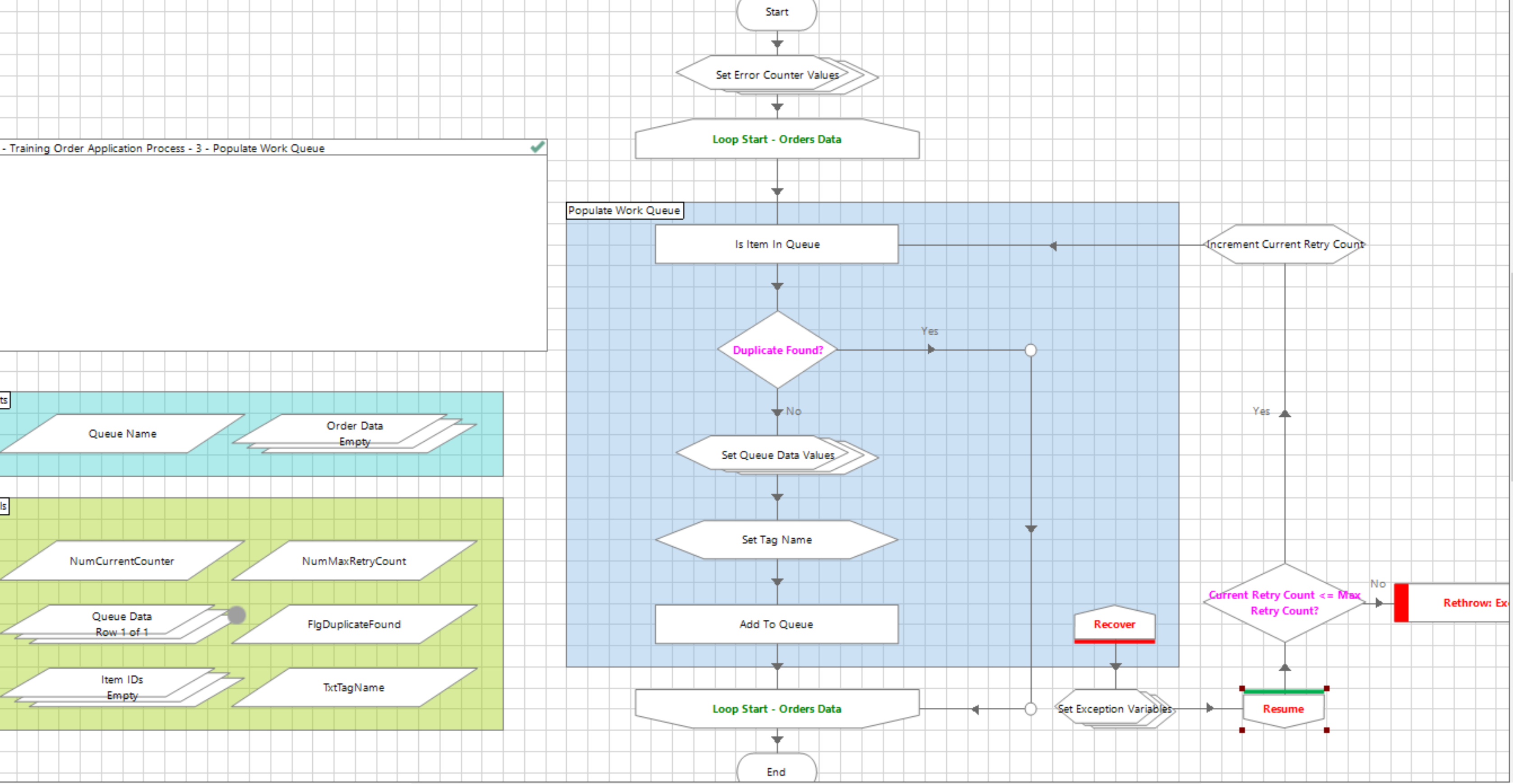The height and width of the screenshot is (784, 1513).
Task: Select the FlgDuplicateFound data item
Action: click(x=355, y=624)
